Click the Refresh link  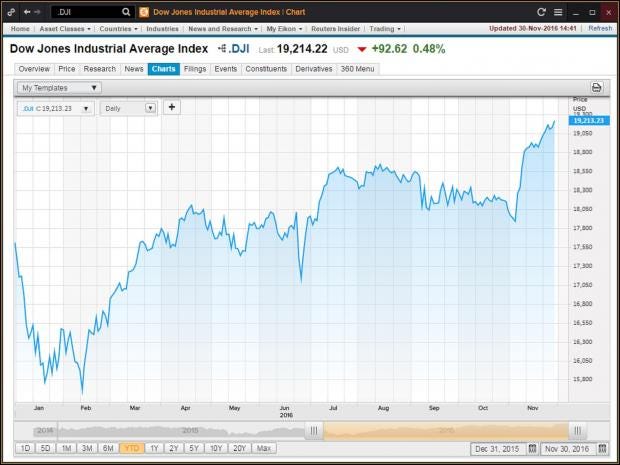coord(600,28)
